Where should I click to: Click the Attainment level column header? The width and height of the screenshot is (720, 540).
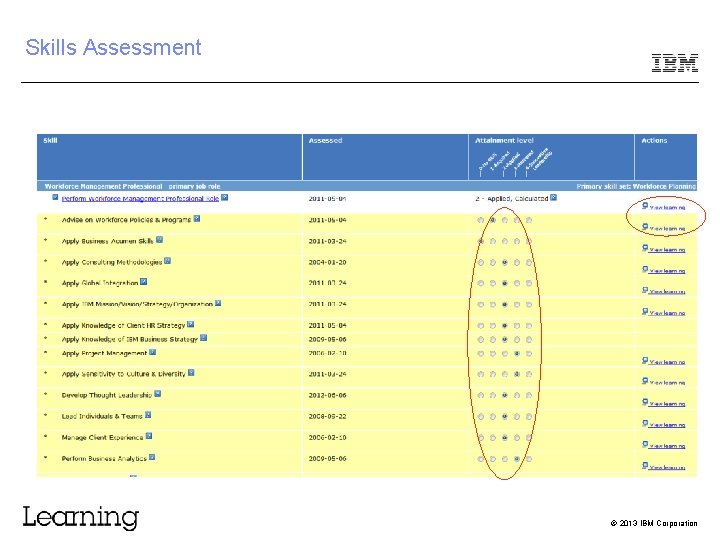pyautogui.click(x=551, y=157)
